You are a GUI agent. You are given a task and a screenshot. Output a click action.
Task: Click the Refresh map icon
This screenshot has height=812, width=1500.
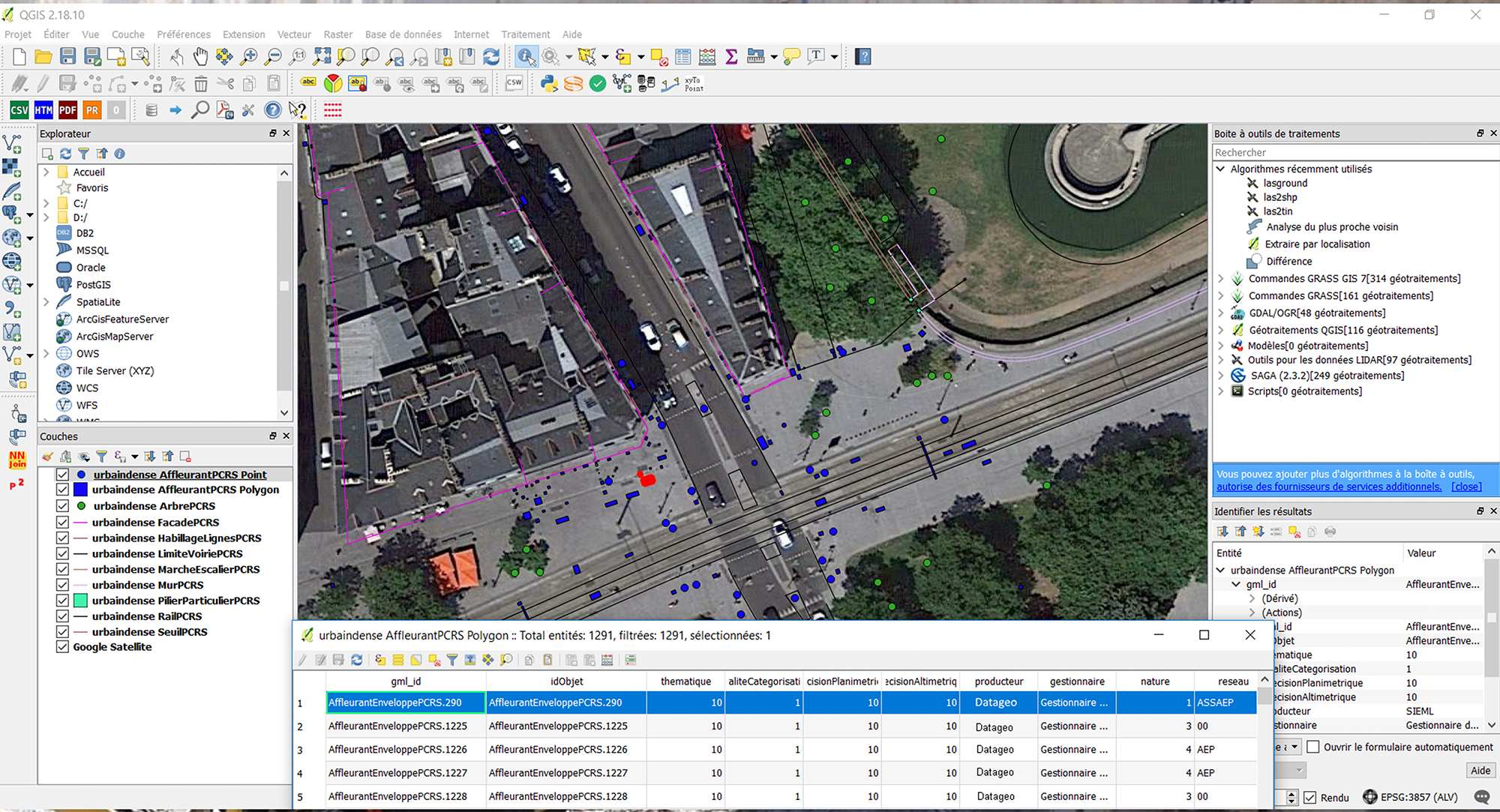click(x=491, y=56)
